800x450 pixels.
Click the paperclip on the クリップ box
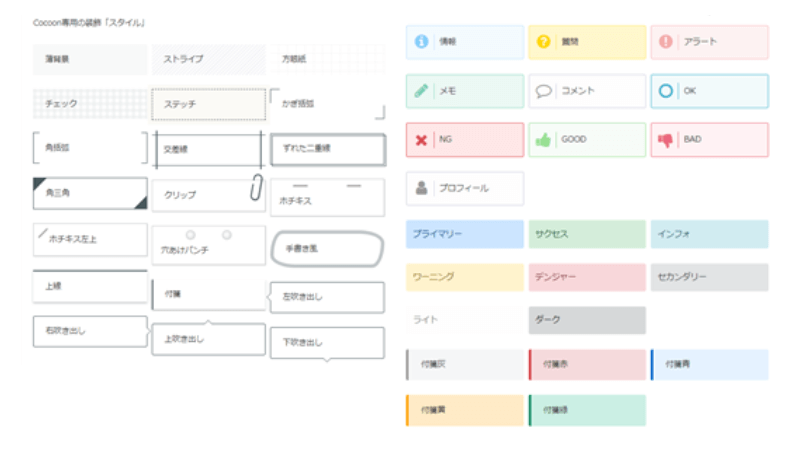click(255, 188)
